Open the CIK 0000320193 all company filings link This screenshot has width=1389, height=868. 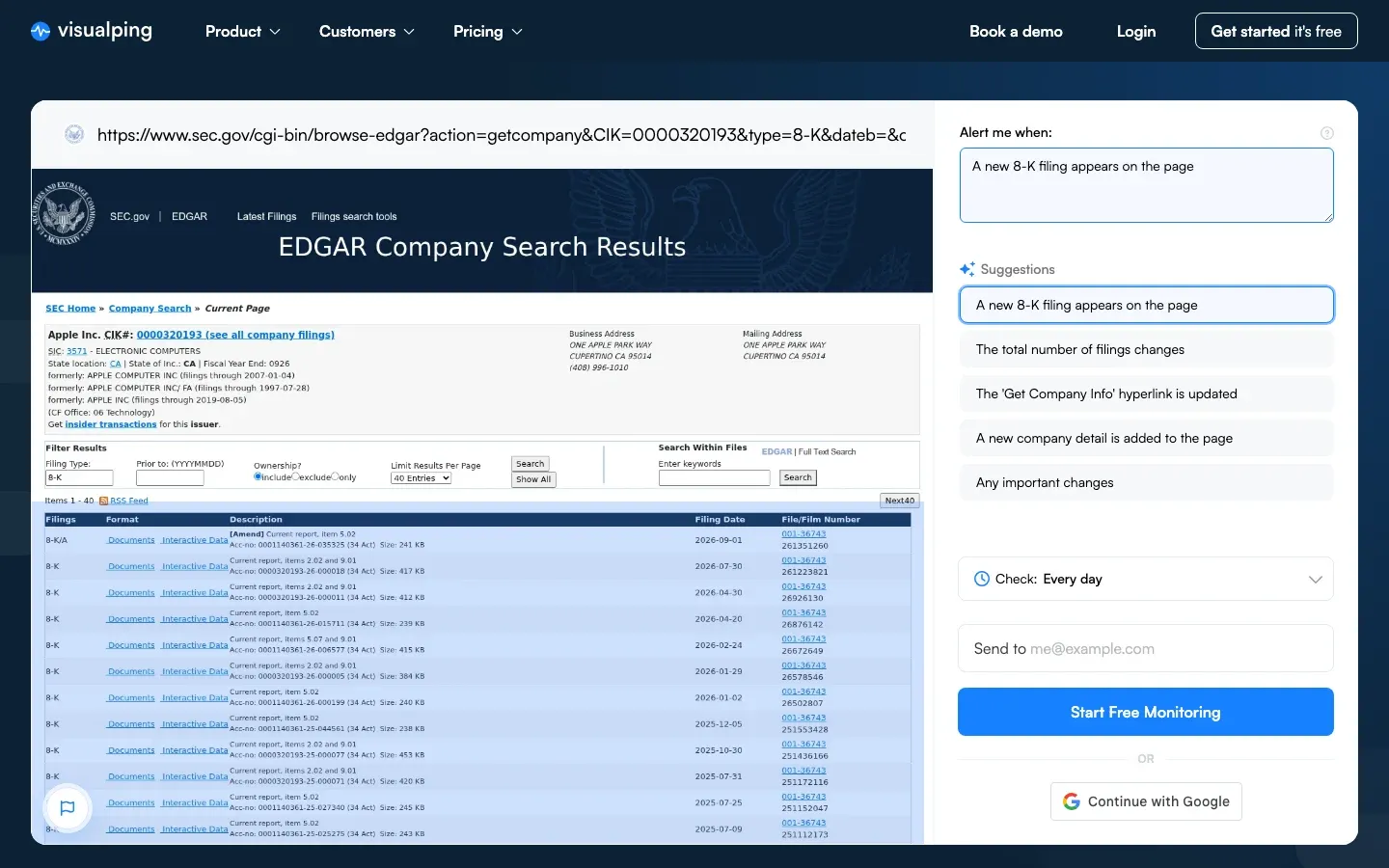(235, 335)
